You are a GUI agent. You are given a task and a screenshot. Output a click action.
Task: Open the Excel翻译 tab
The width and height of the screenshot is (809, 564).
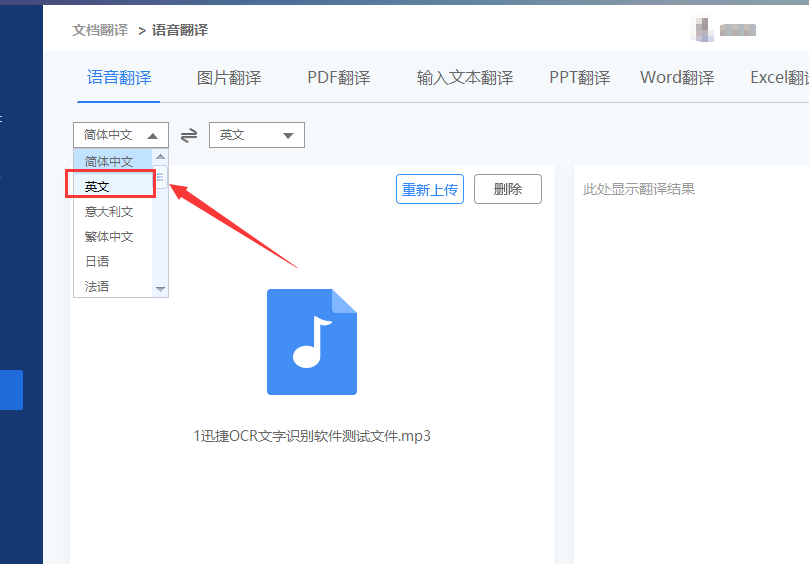[779, 78]
